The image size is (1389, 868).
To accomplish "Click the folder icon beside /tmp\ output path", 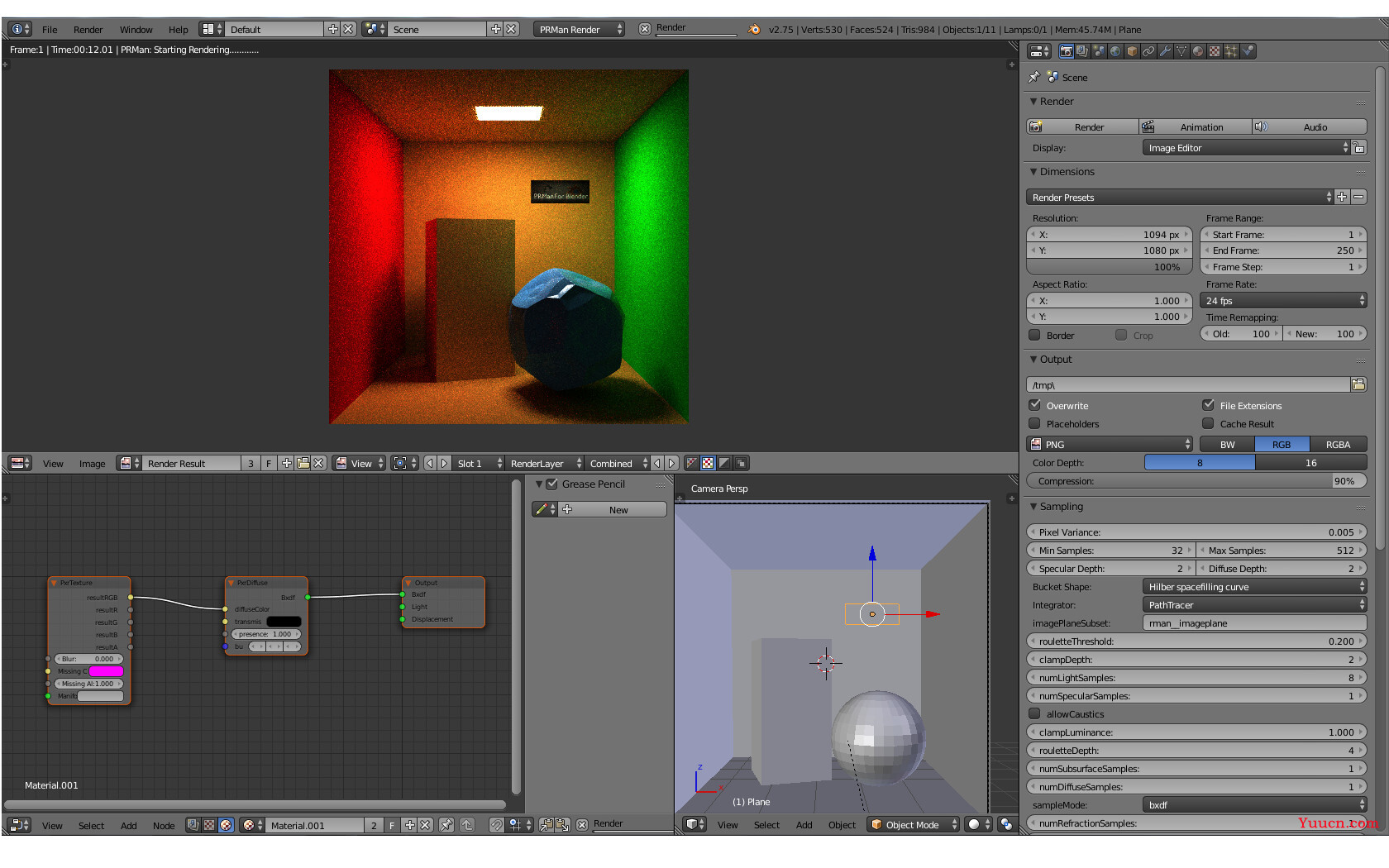I will [x=1358, y=384].
